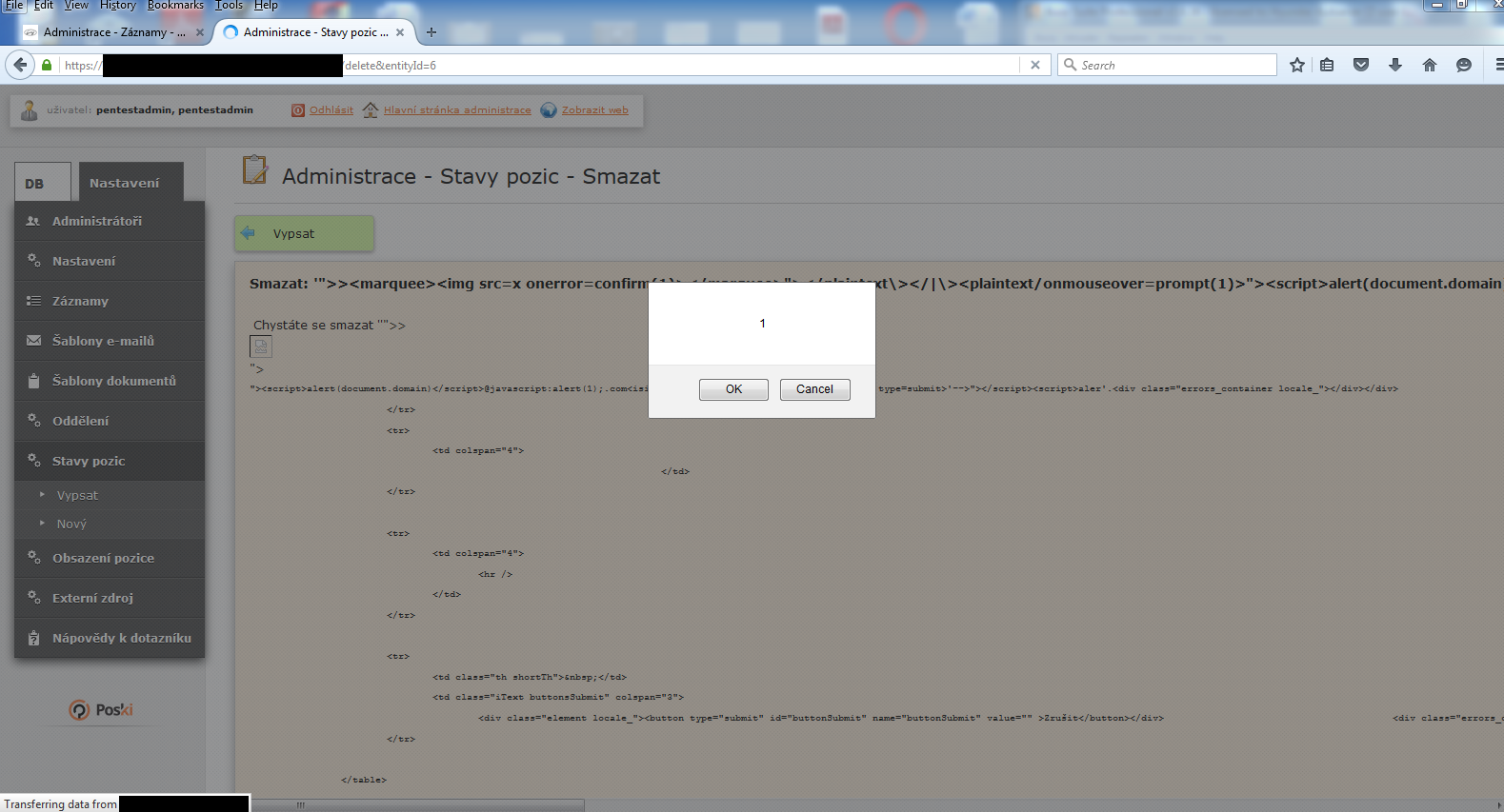Open Nastavení item in sidebar menu
The height and width of the screenshot is (812, 1504).
tap(110, 261)
